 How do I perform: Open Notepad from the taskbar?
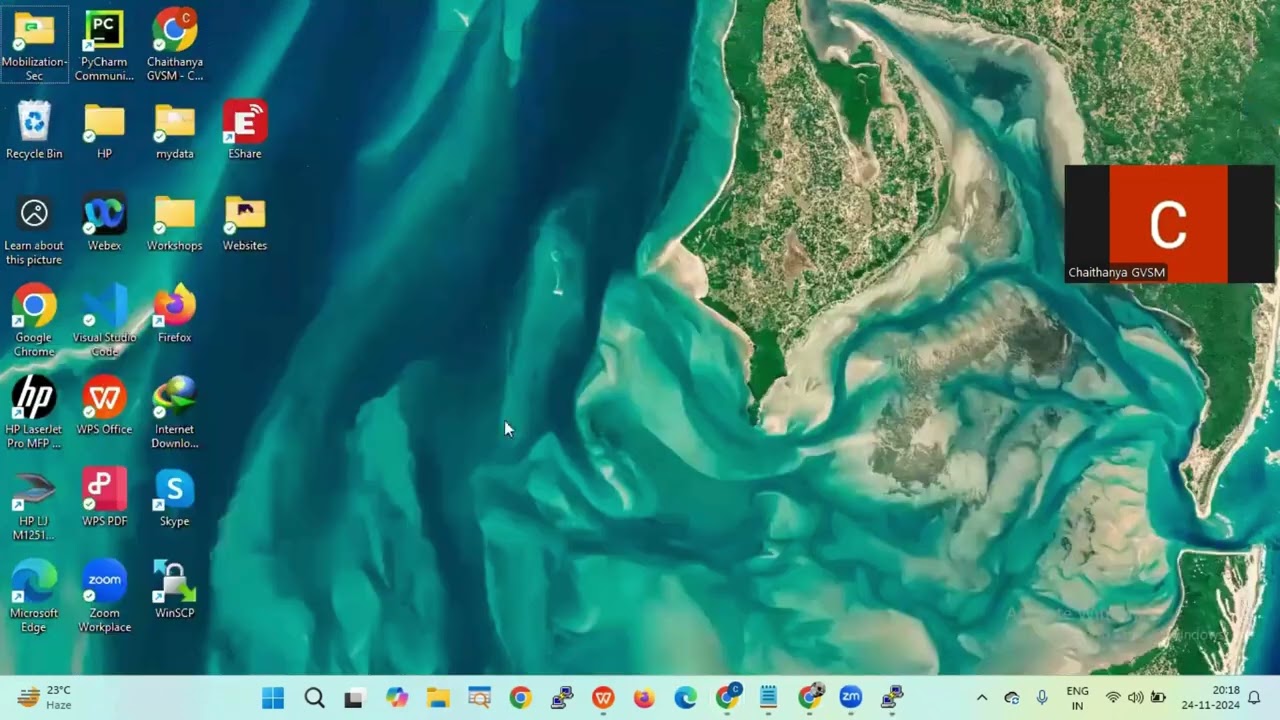pyautogui.click(x=768, y=698)
